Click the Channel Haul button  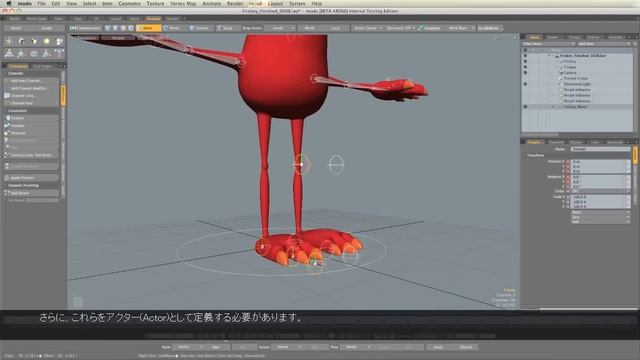point(31,103)
